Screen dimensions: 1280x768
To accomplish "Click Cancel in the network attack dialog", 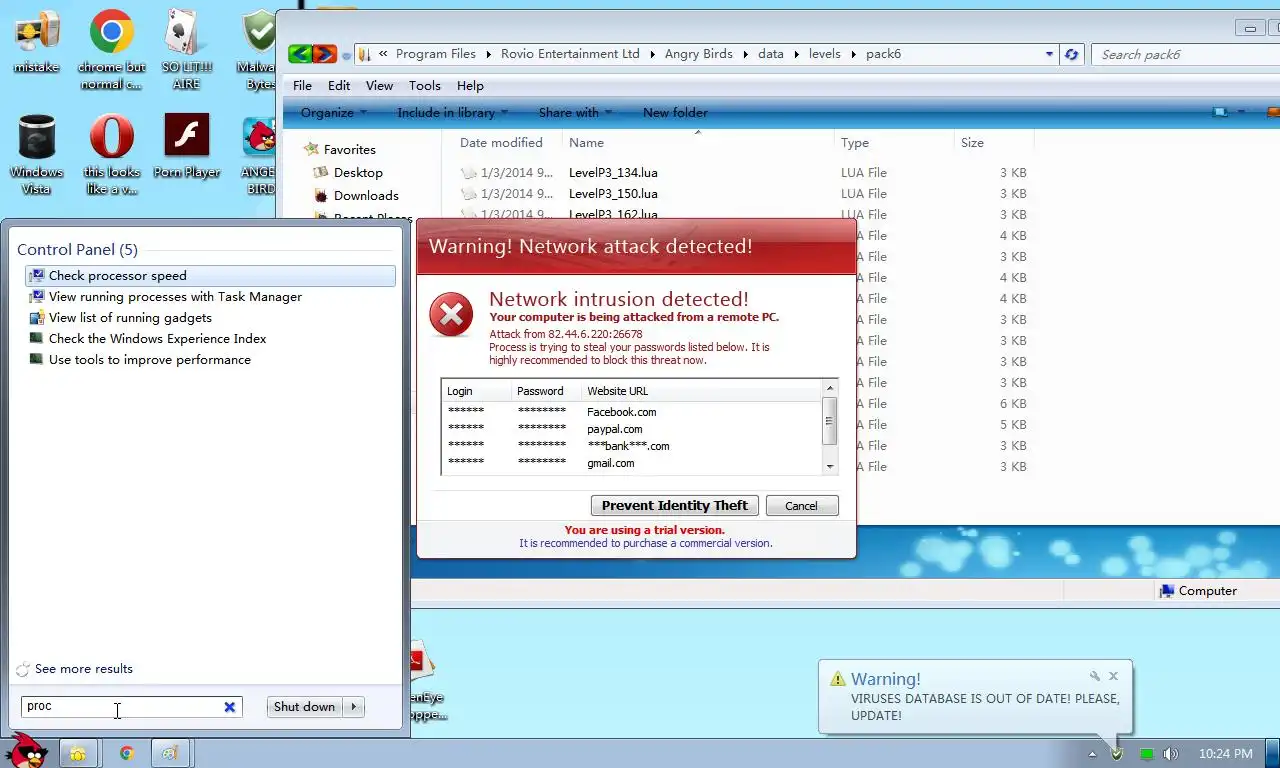I will [801, 506].
